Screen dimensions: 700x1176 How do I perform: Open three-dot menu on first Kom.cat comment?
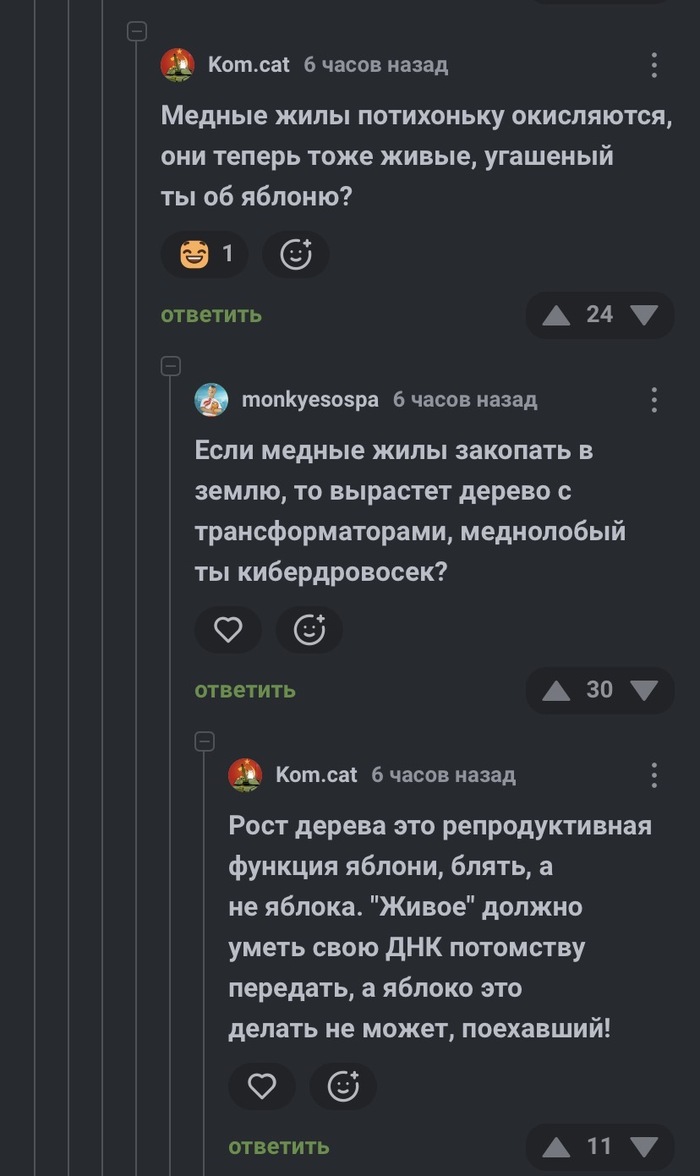(654, 66)
